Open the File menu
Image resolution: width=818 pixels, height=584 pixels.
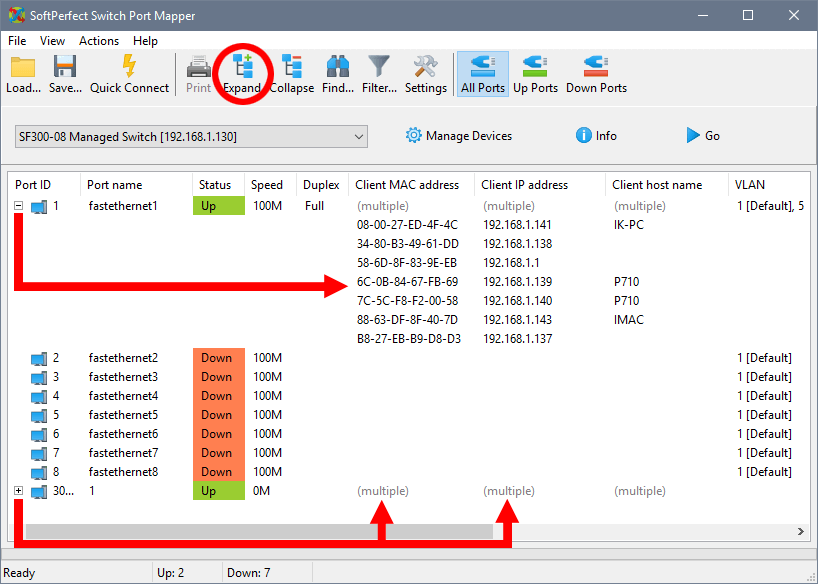point(17,41)
